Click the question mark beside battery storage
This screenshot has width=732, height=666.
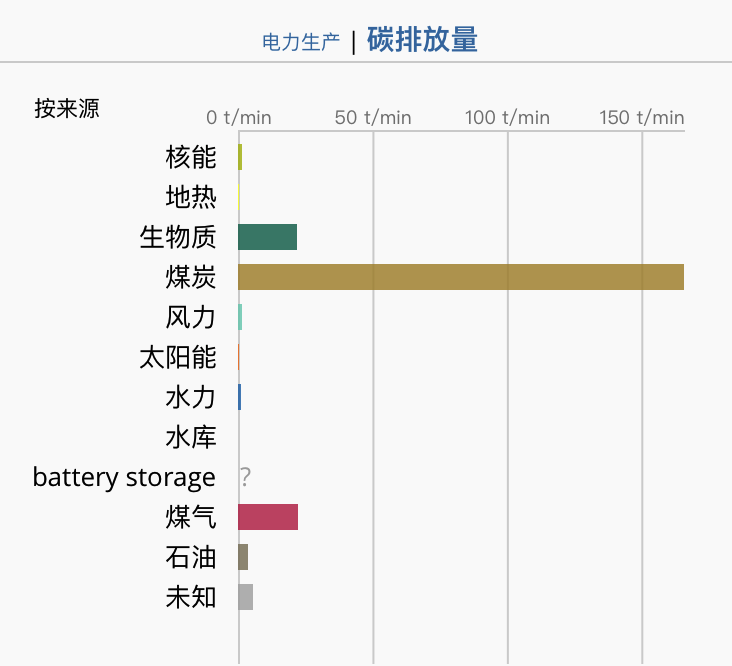(246, 477)
